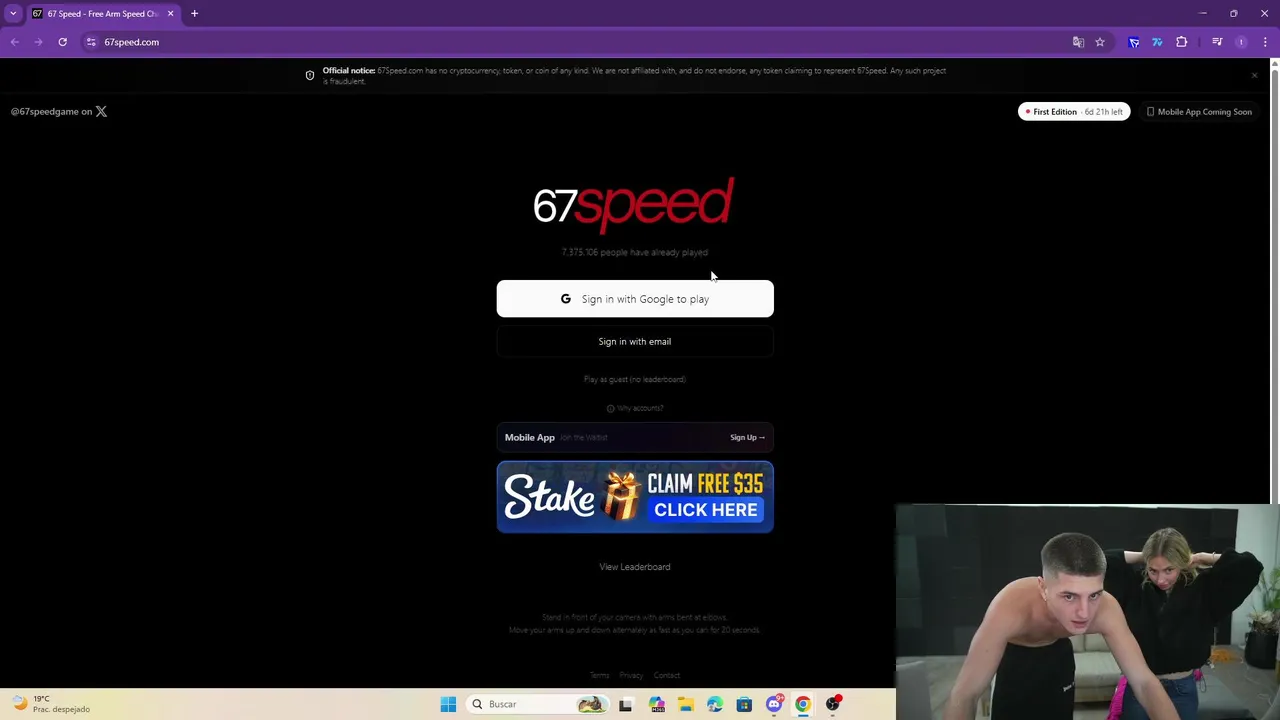Open the blue arrow extension icon

(x=1134, y=42)
